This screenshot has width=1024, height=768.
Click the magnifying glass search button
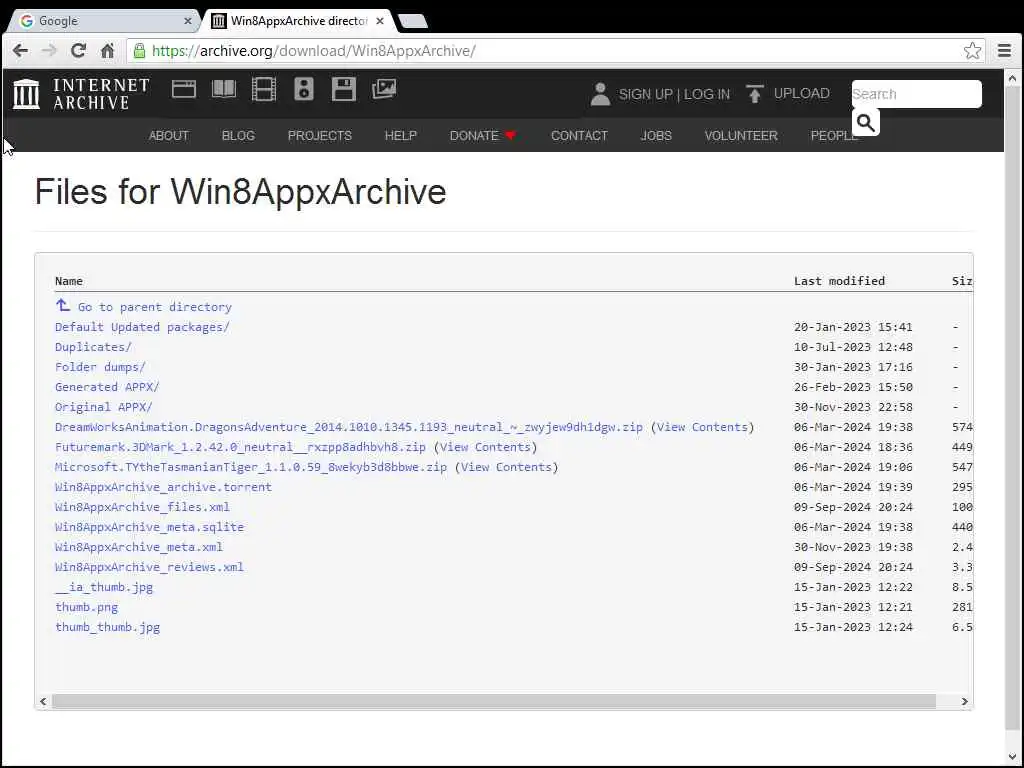tap(866, 122)
